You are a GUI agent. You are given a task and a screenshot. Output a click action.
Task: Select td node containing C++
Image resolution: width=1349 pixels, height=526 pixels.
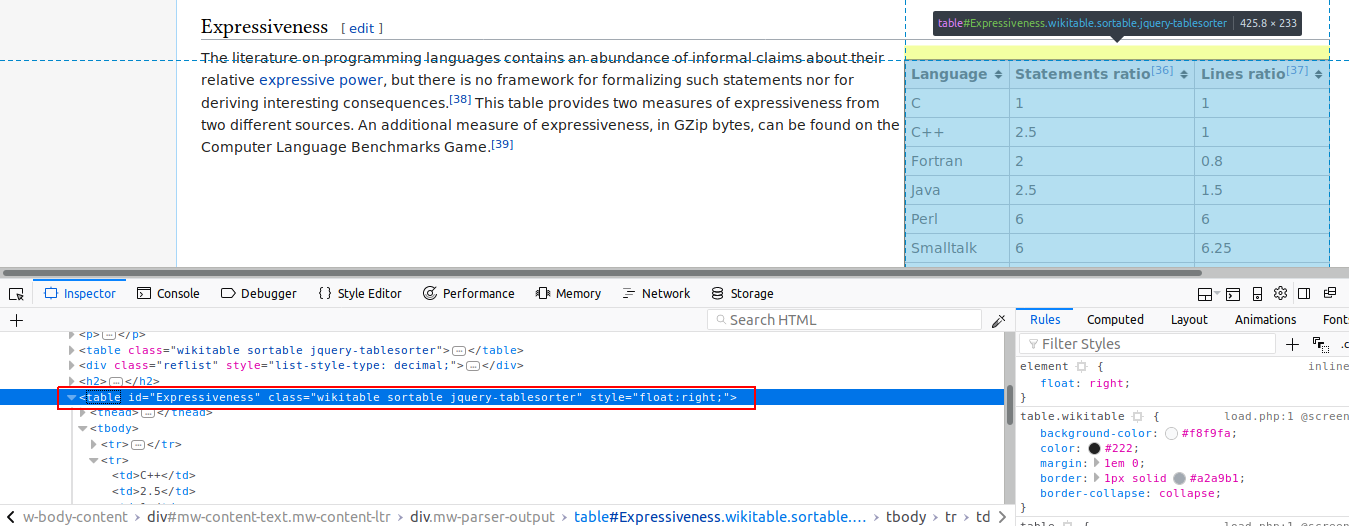[153, 476]
